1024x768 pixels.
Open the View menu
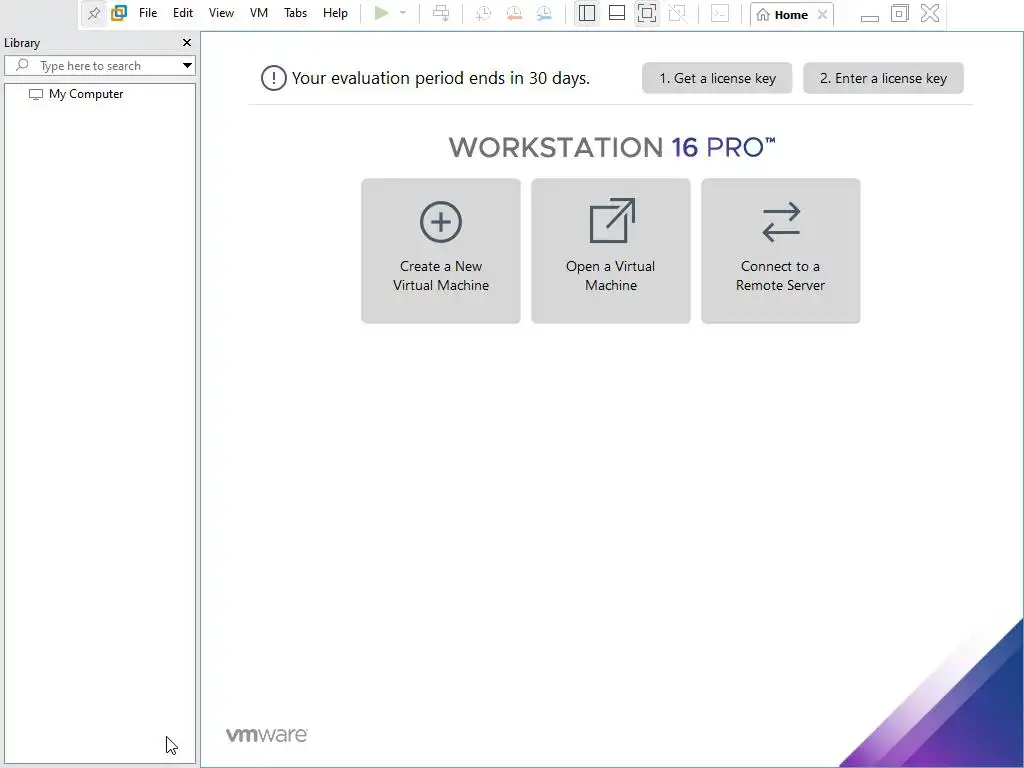tap(221, 13)
